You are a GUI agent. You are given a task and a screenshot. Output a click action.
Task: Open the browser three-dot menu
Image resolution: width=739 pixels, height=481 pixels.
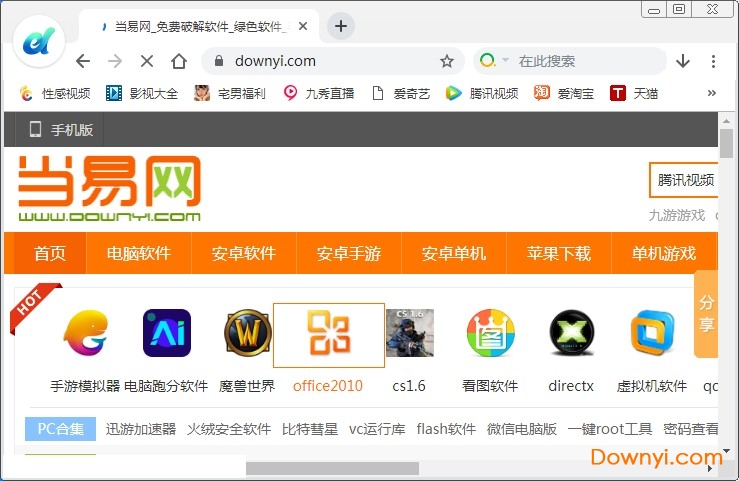click(713, 61)
